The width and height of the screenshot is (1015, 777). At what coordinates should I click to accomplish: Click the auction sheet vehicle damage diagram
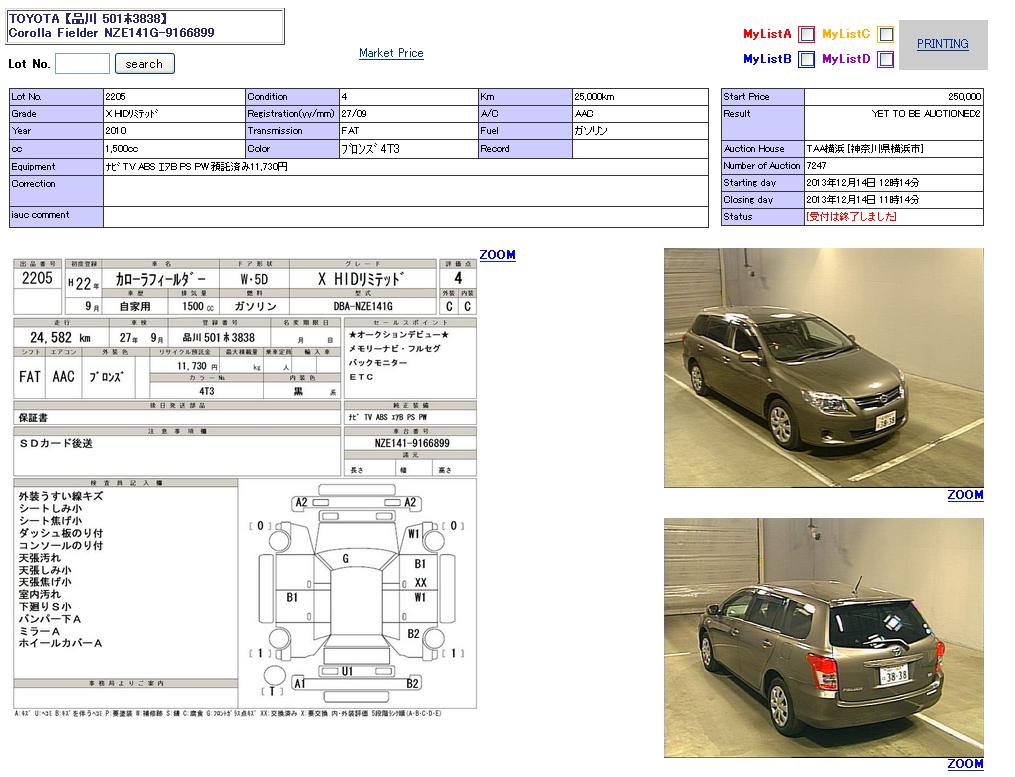355,594
